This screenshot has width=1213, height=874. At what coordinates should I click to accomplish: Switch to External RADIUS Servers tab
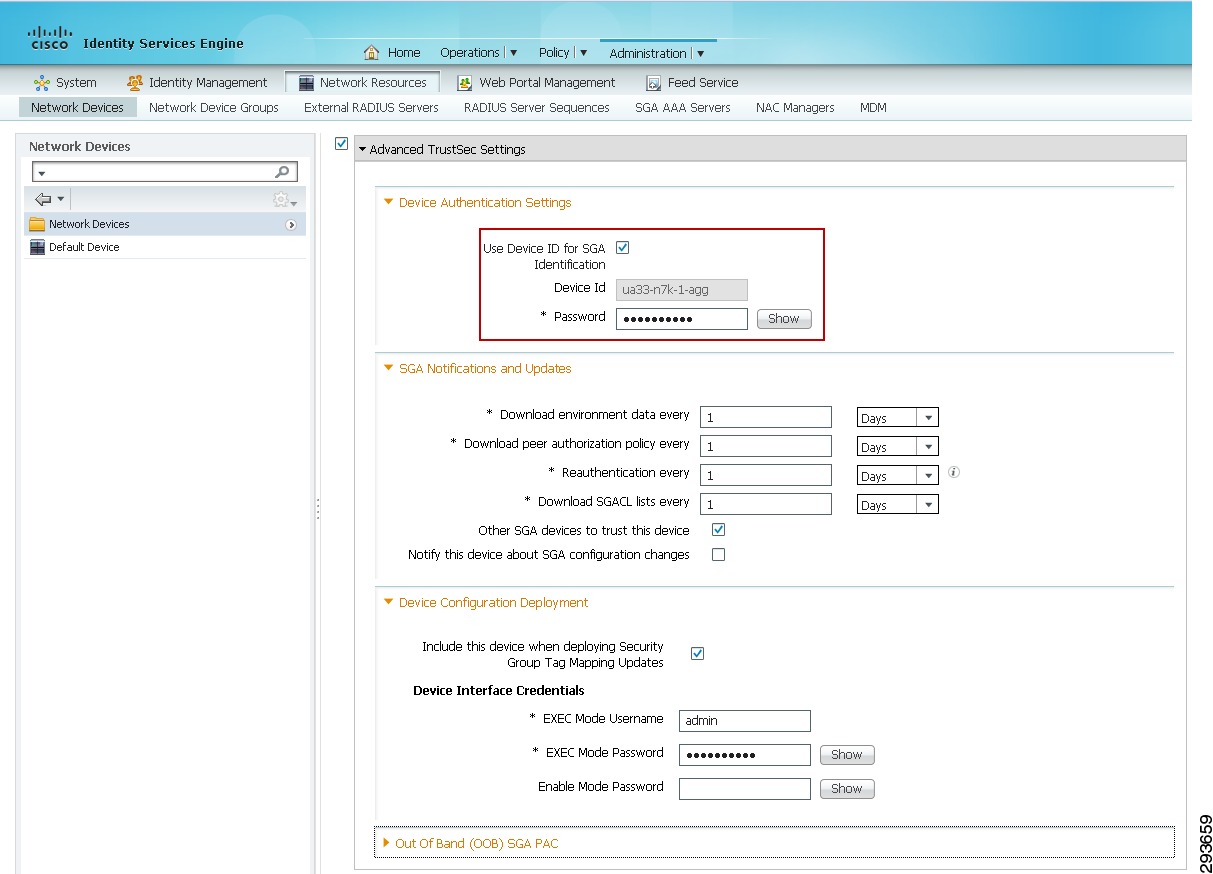click(371, 107)
